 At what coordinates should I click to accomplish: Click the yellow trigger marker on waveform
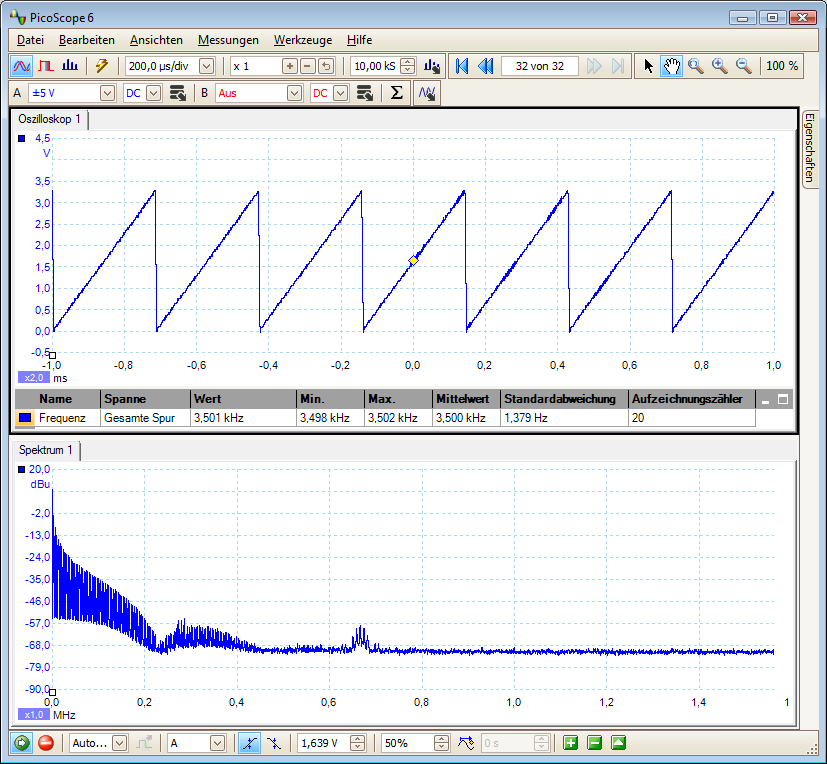(413, 261)
